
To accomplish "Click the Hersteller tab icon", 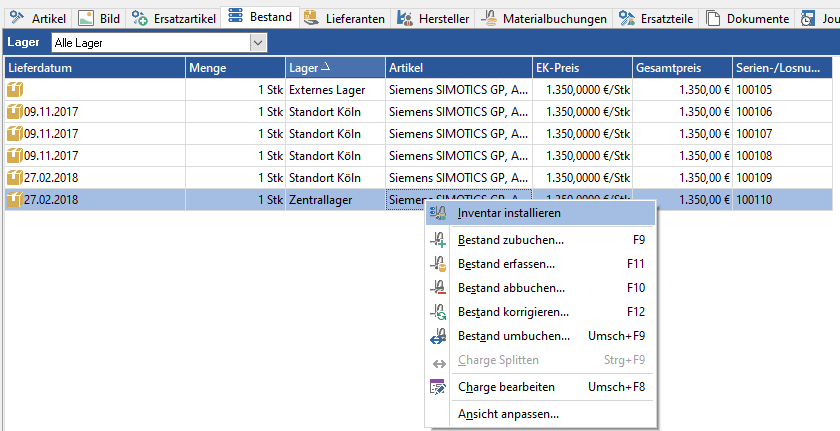I will tap(404, 18).
